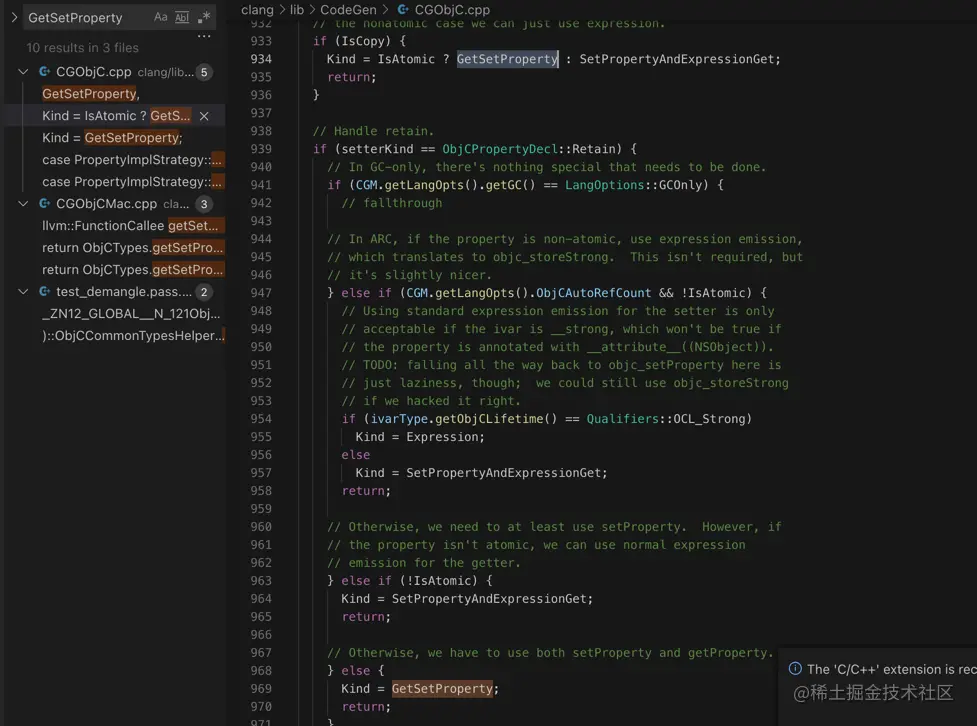Click line number 934 in gutter
Image resolution: width=977 pixels, height=726 pixels.
click(261, 59)
